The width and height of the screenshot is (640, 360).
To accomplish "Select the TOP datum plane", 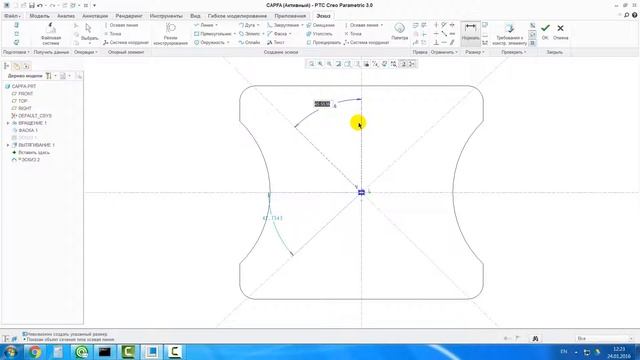I will pos(20,101).
